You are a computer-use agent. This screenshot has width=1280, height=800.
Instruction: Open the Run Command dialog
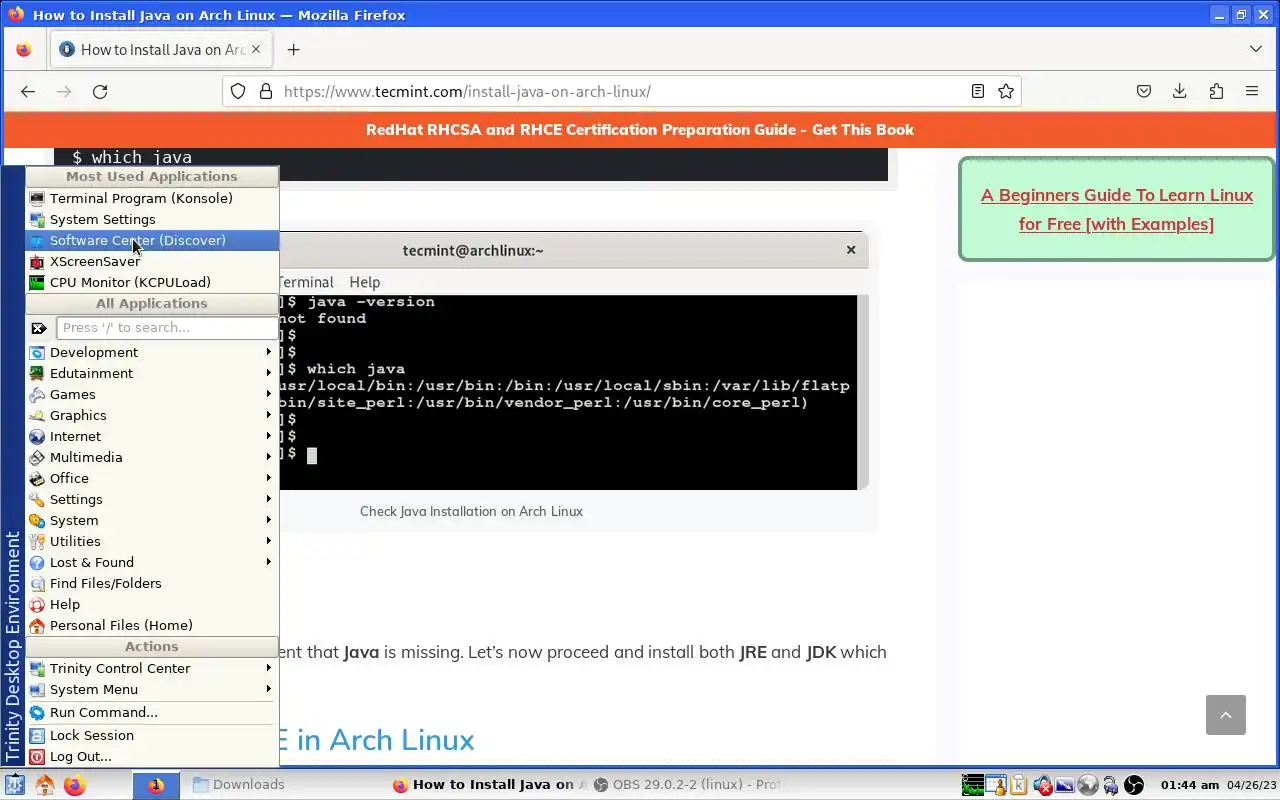click(152, 712)
